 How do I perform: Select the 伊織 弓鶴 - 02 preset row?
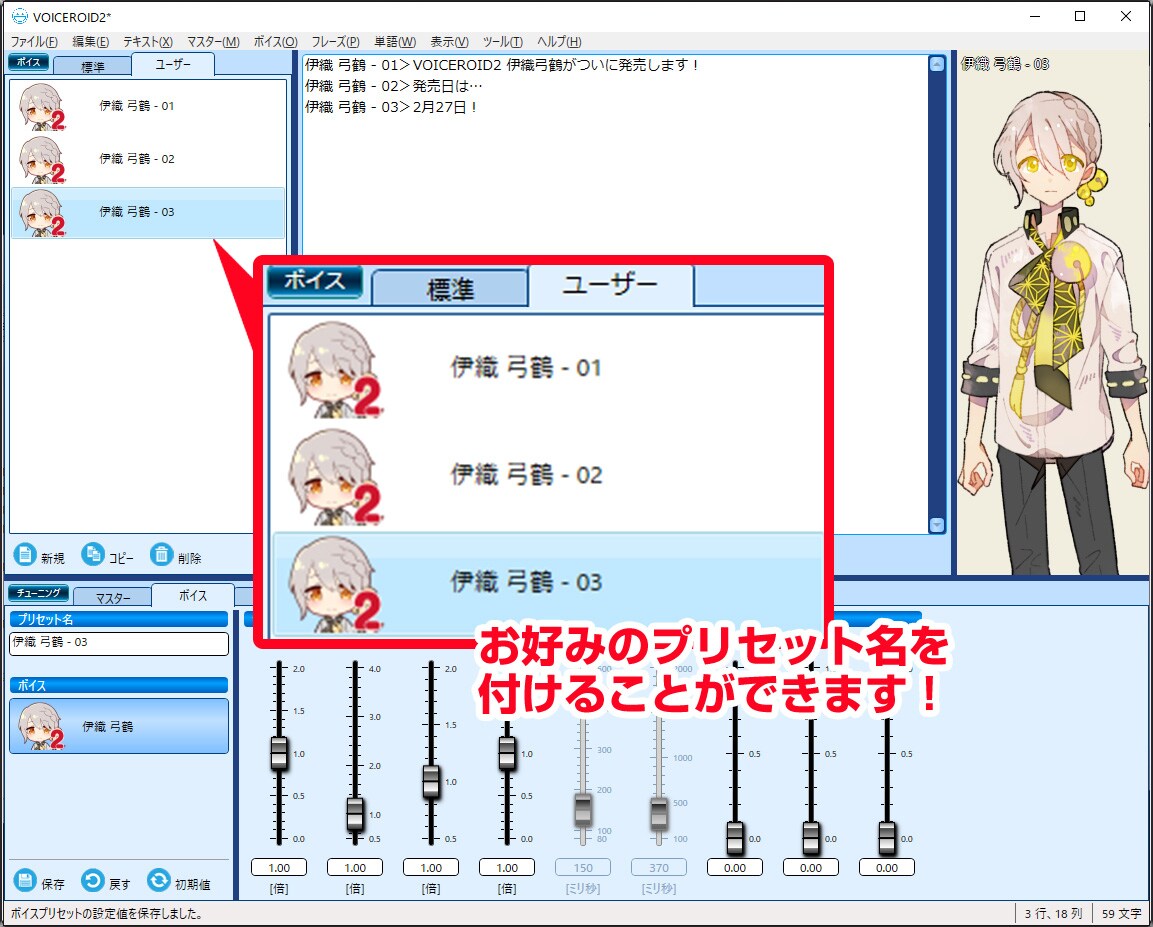tap(148, 160)
